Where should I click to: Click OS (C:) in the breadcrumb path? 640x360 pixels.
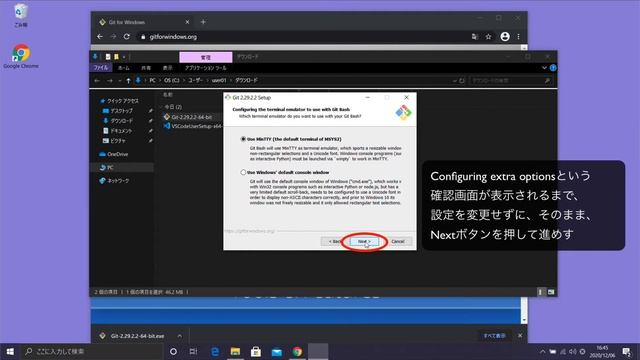[x=172, y=80]
